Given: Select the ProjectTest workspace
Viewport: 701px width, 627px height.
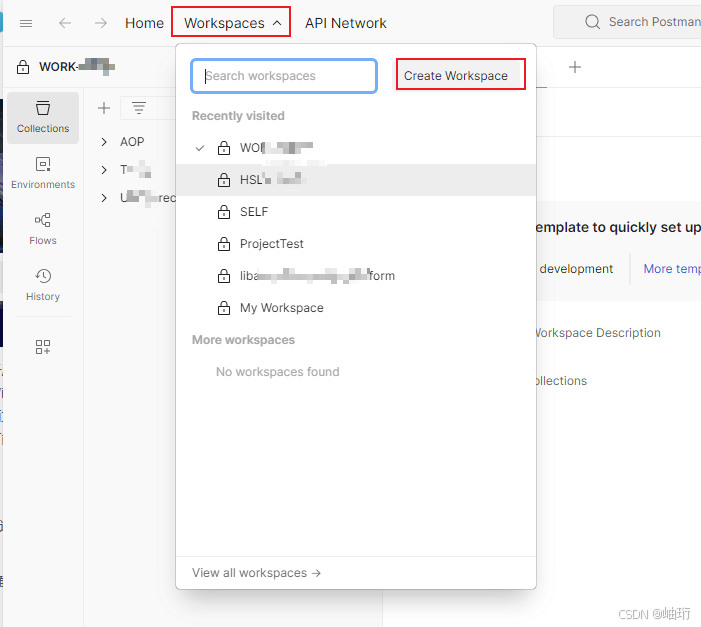Looking at the screenshot, I should tap(356, 244).
